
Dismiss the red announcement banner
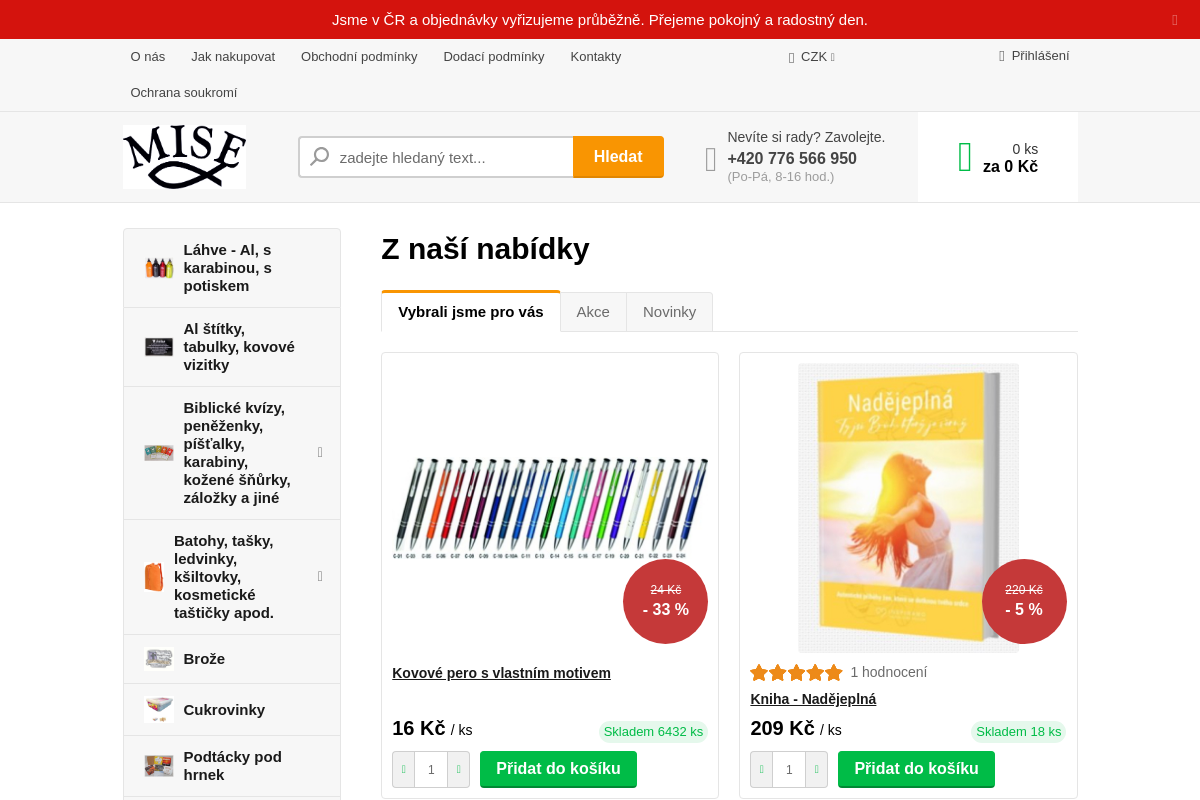coord(1175,20)
